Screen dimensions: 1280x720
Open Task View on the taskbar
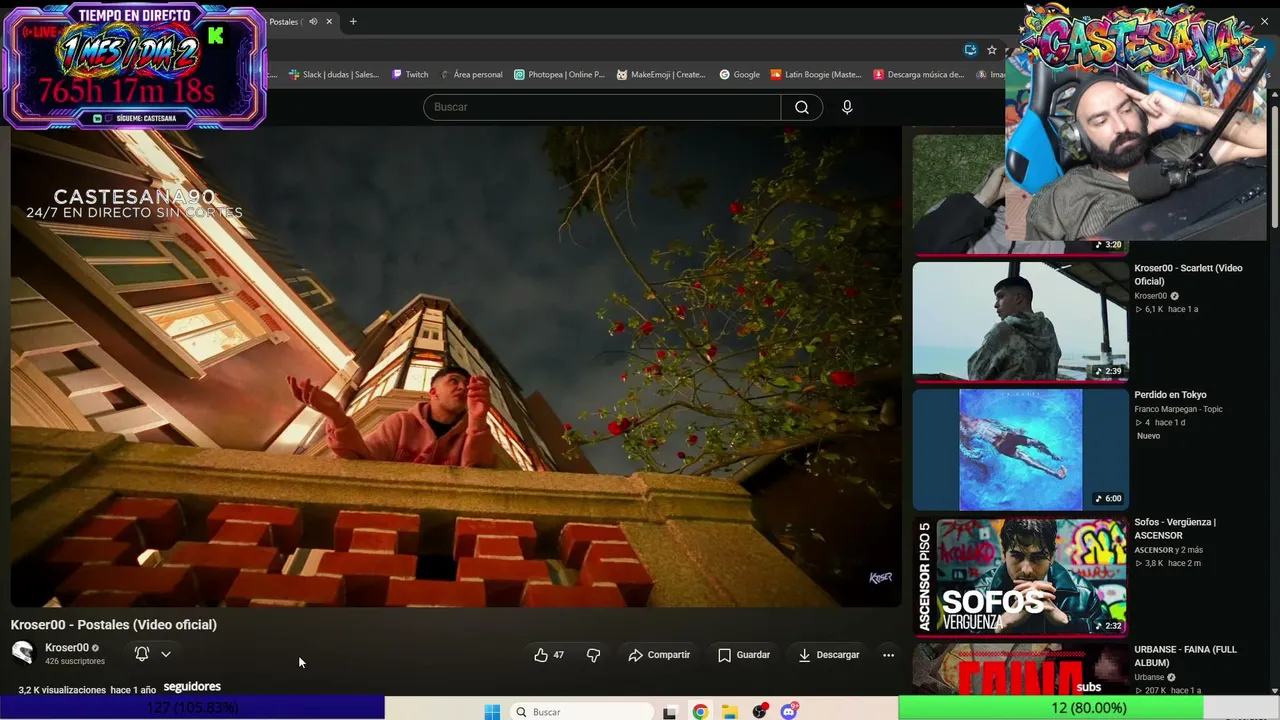coord(670,712)
